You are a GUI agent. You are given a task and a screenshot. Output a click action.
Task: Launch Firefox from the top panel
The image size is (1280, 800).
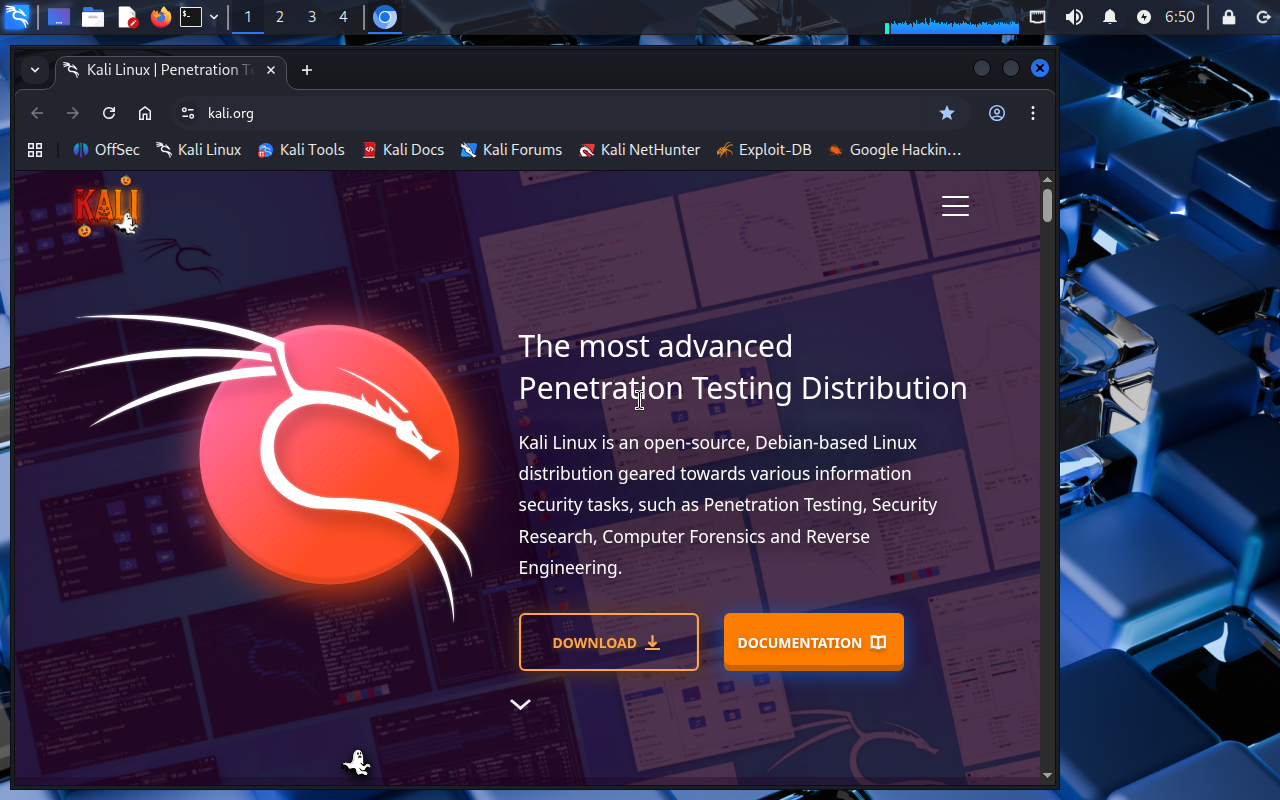[160, 17]
